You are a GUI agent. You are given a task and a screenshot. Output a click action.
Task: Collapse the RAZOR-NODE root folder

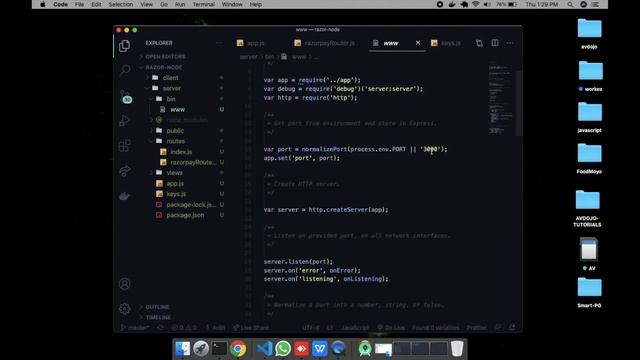point(164,67)
